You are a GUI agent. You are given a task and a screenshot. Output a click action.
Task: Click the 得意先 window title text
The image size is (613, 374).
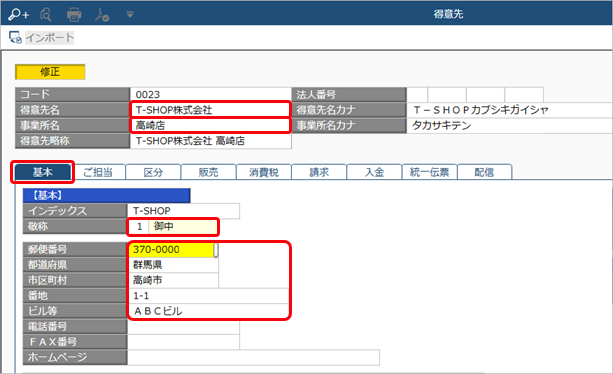tap(448, 14)
